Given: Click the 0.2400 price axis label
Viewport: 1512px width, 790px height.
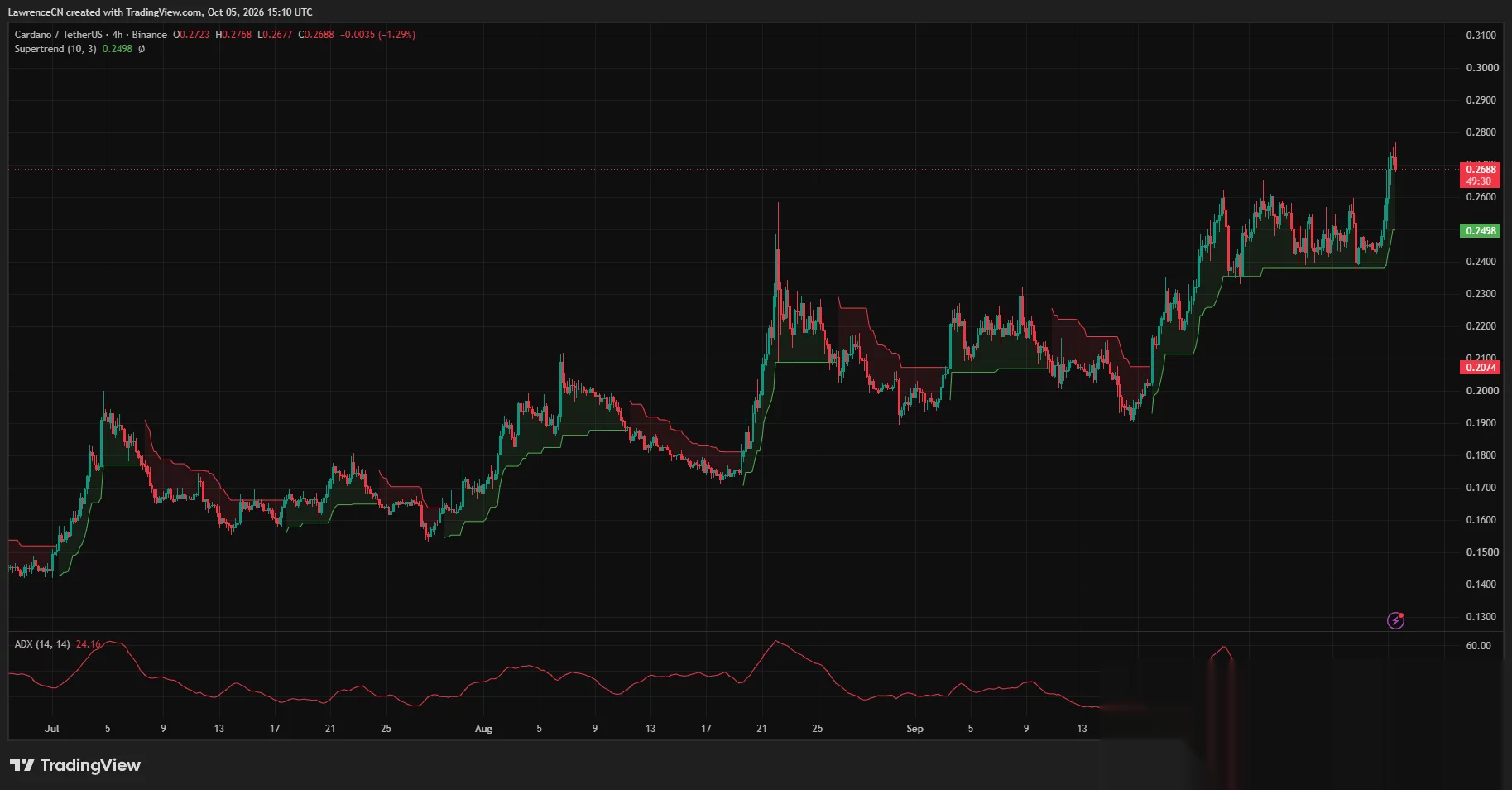Looking at the screenshot, I should [1481, 261].
